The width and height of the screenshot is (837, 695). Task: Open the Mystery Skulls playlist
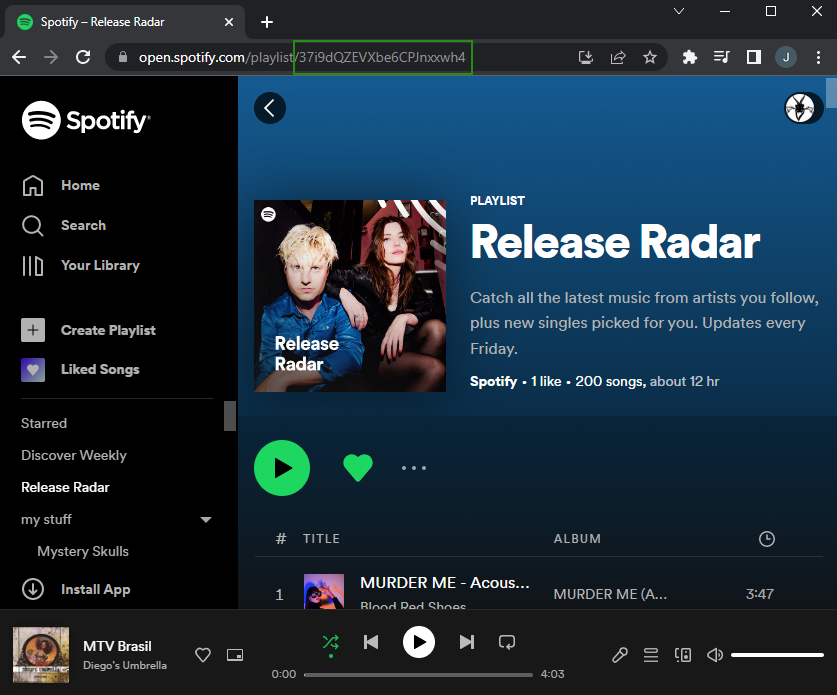pyautogui.click(x=83, y=551)
